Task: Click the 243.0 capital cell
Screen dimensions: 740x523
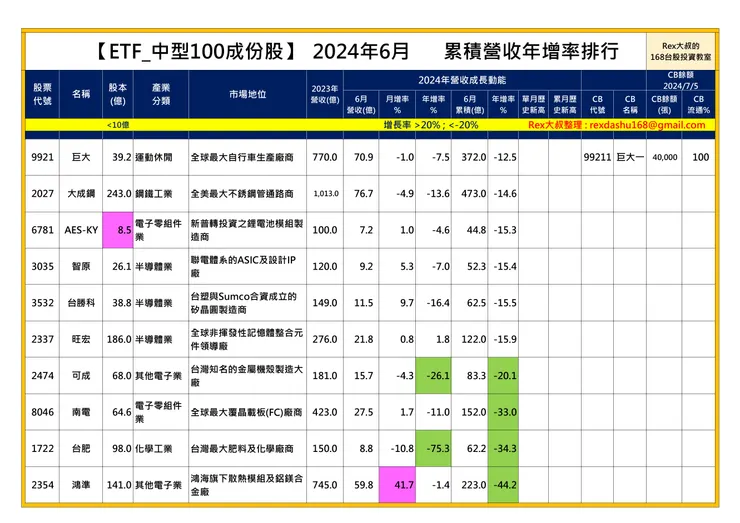Action: coord(118,194)
